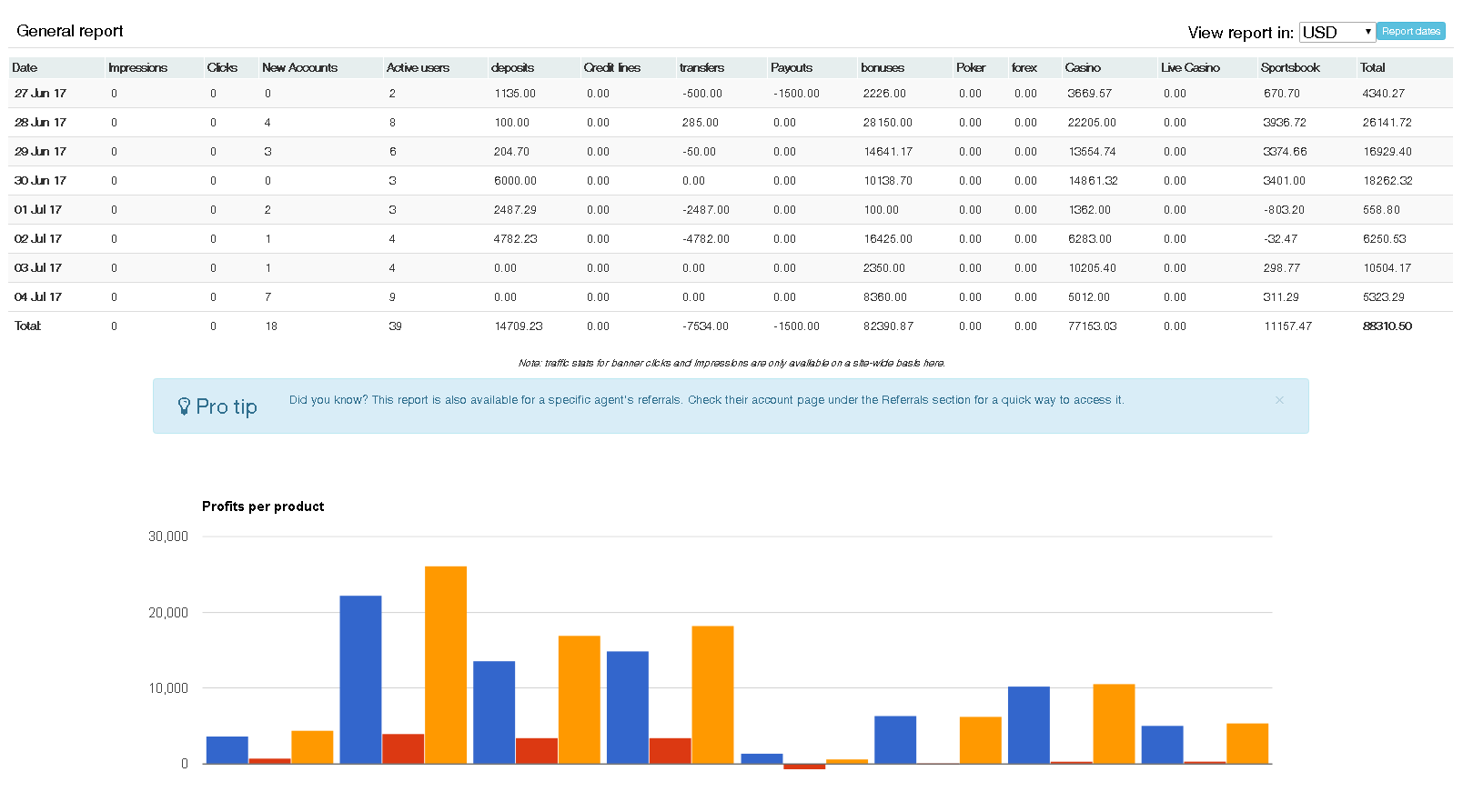Select the Active users column header

[418, 68]
